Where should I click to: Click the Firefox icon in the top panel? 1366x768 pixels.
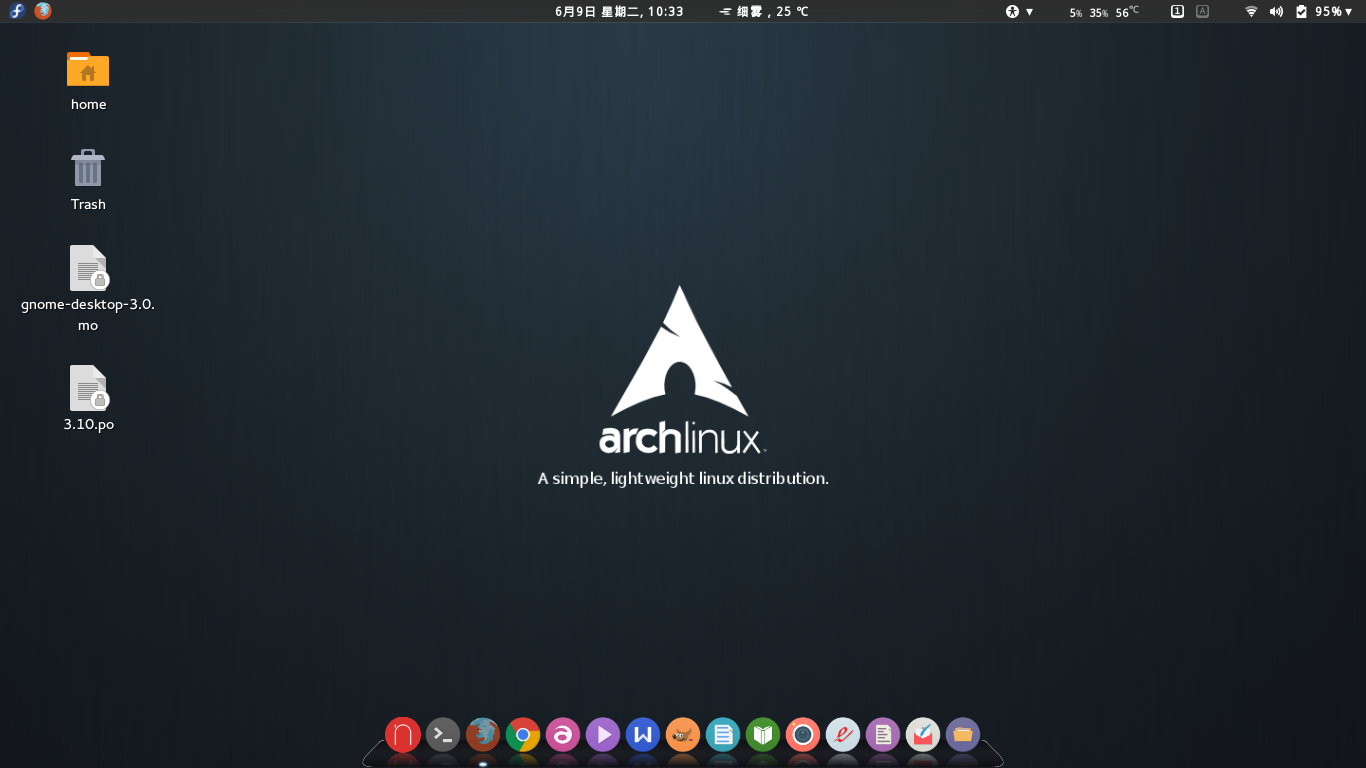point(43,11)
